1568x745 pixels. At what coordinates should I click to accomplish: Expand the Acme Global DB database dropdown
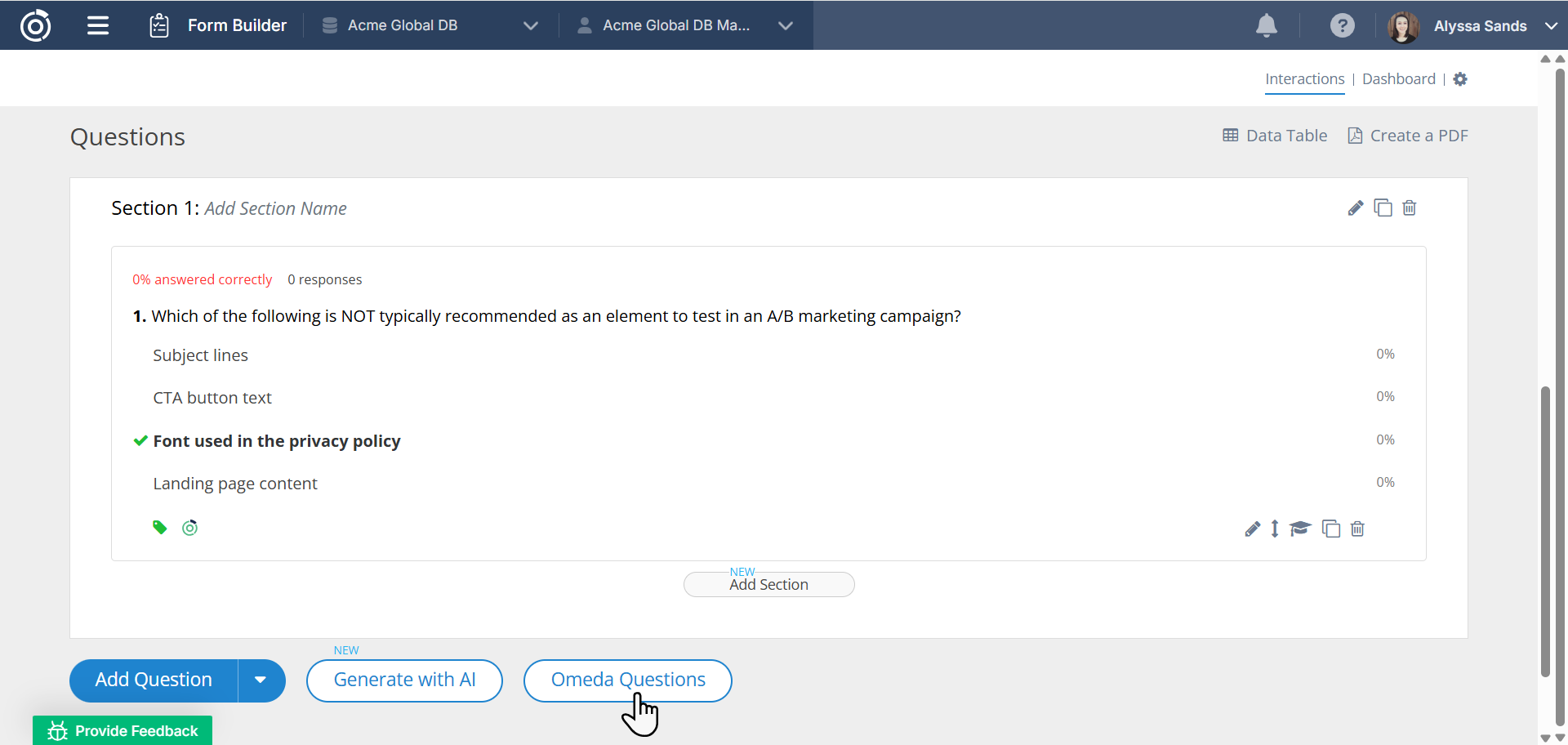click(530, 25)
